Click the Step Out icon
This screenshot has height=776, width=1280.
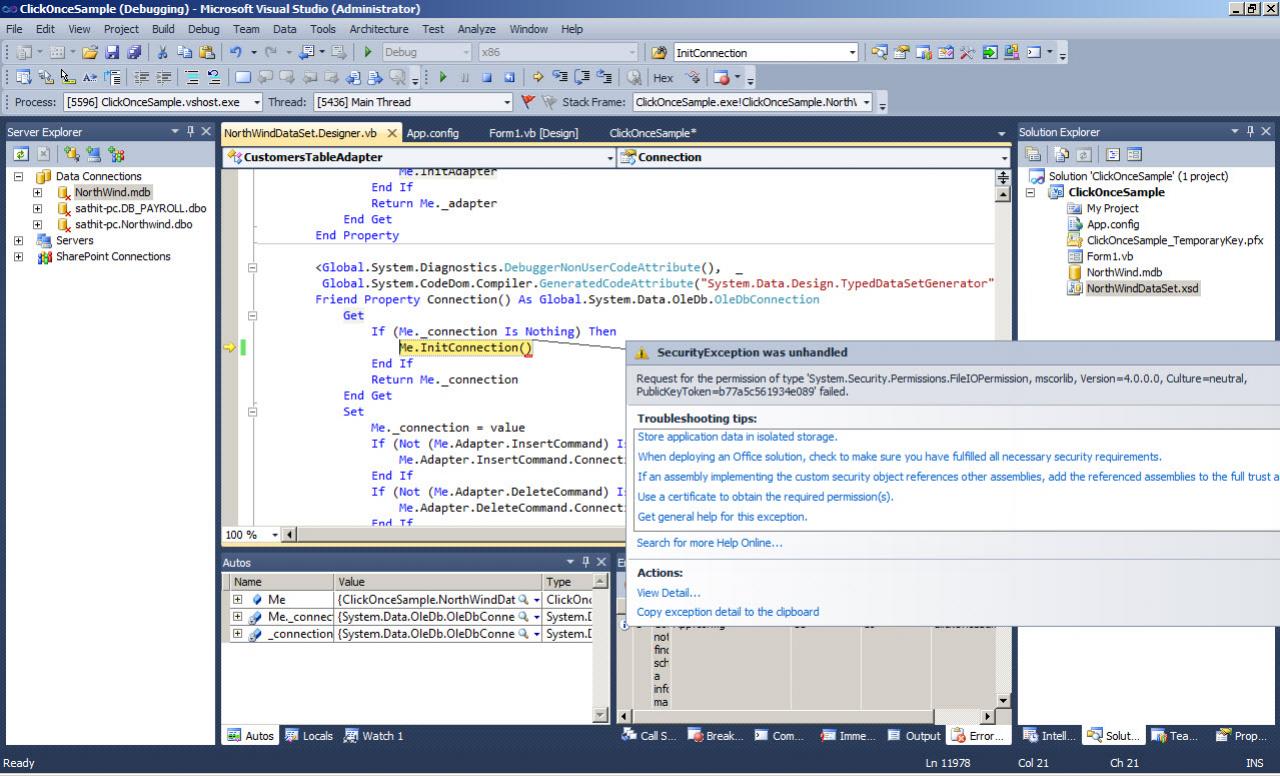click(604, 77)
